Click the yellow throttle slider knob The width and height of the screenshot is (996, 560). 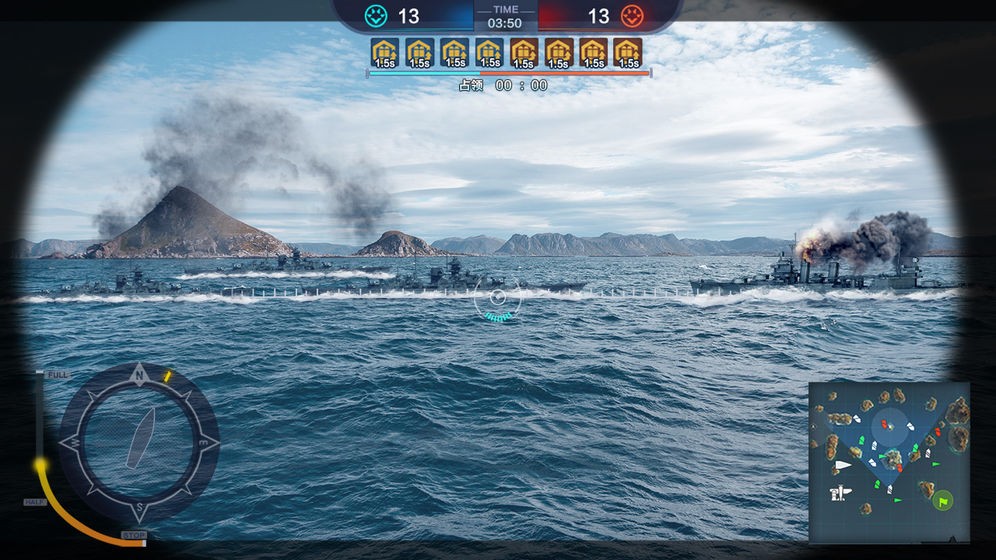coord(41,465)
